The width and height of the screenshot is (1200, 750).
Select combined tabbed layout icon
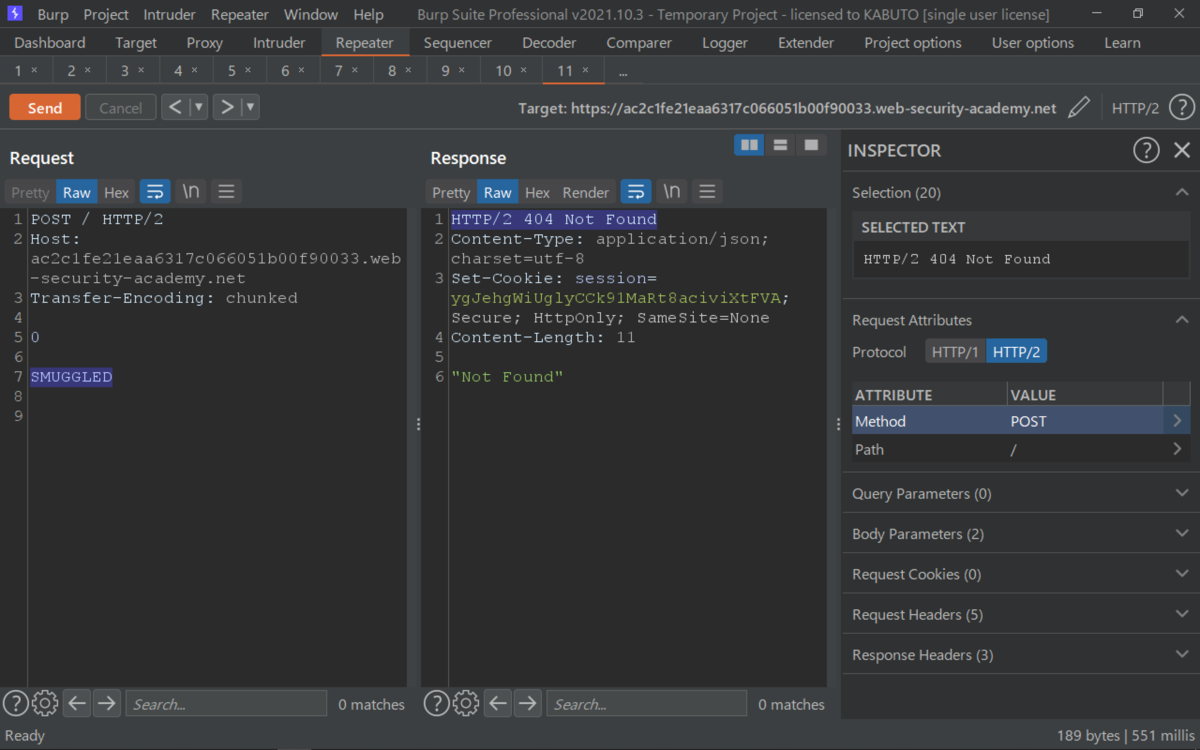(x=811, y=146)
